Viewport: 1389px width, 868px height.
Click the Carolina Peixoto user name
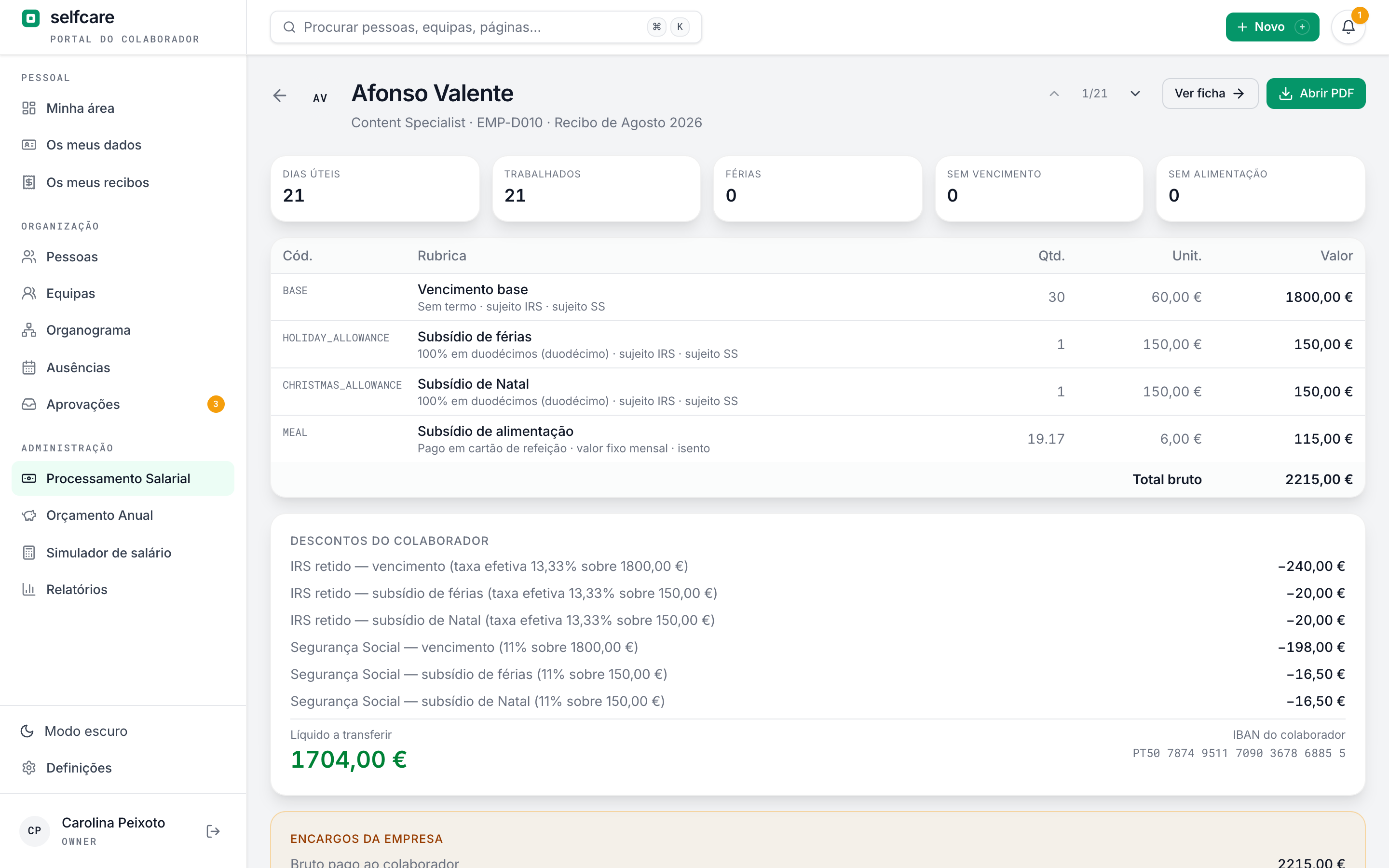click(x=113, y=822)
